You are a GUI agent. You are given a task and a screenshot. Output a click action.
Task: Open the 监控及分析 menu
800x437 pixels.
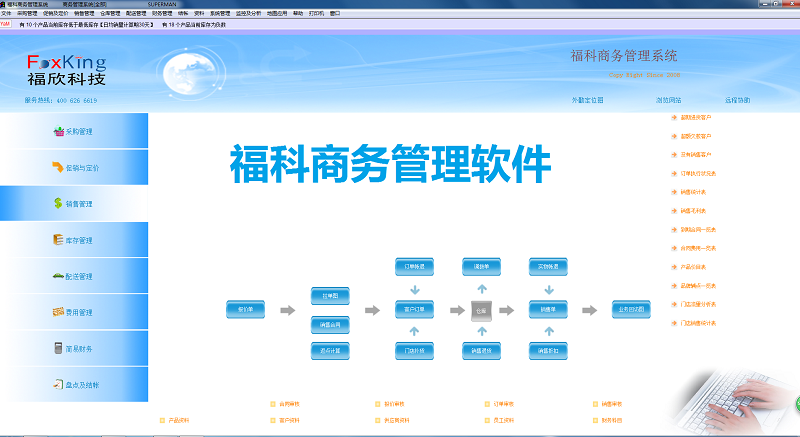coord(248,14)
